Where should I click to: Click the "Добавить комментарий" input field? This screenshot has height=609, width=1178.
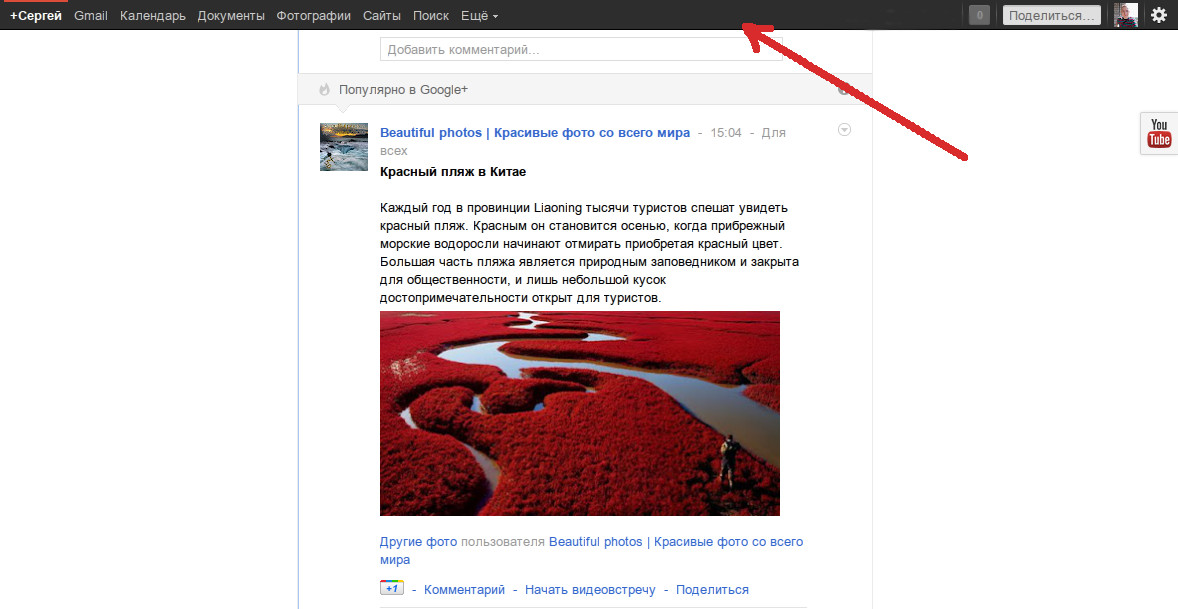coord(579,47)
